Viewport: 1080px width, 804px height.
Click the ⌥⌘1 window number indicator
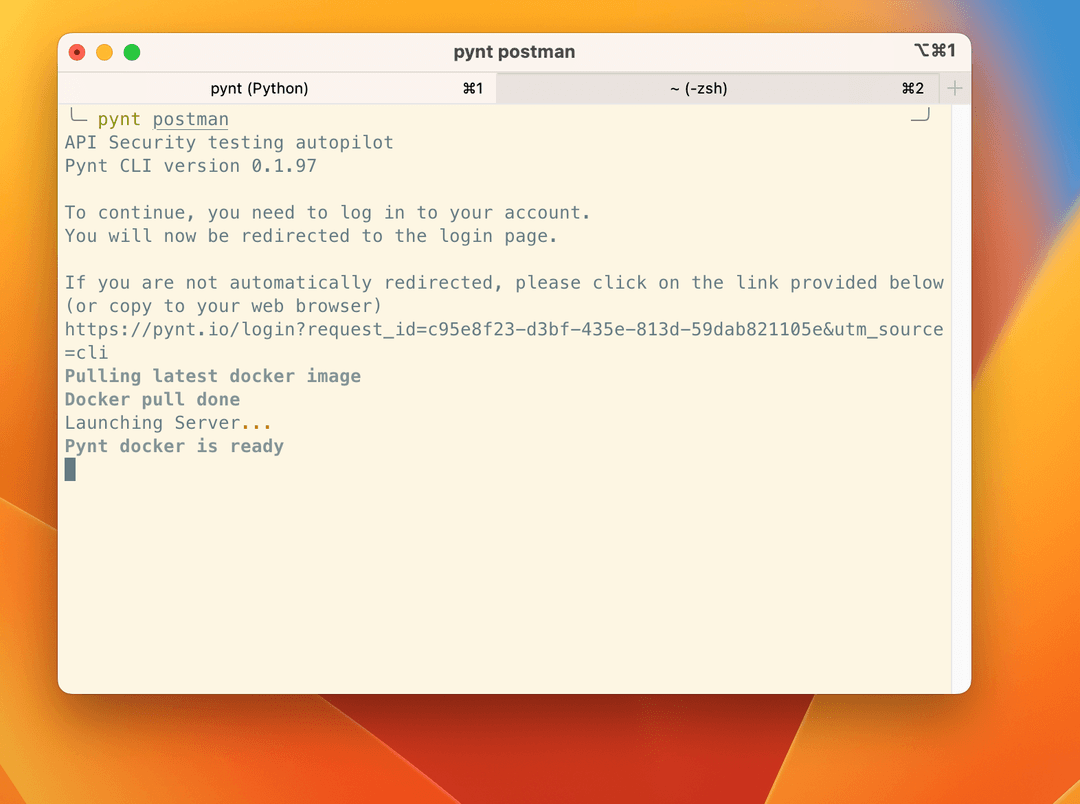tap(934, 51)
